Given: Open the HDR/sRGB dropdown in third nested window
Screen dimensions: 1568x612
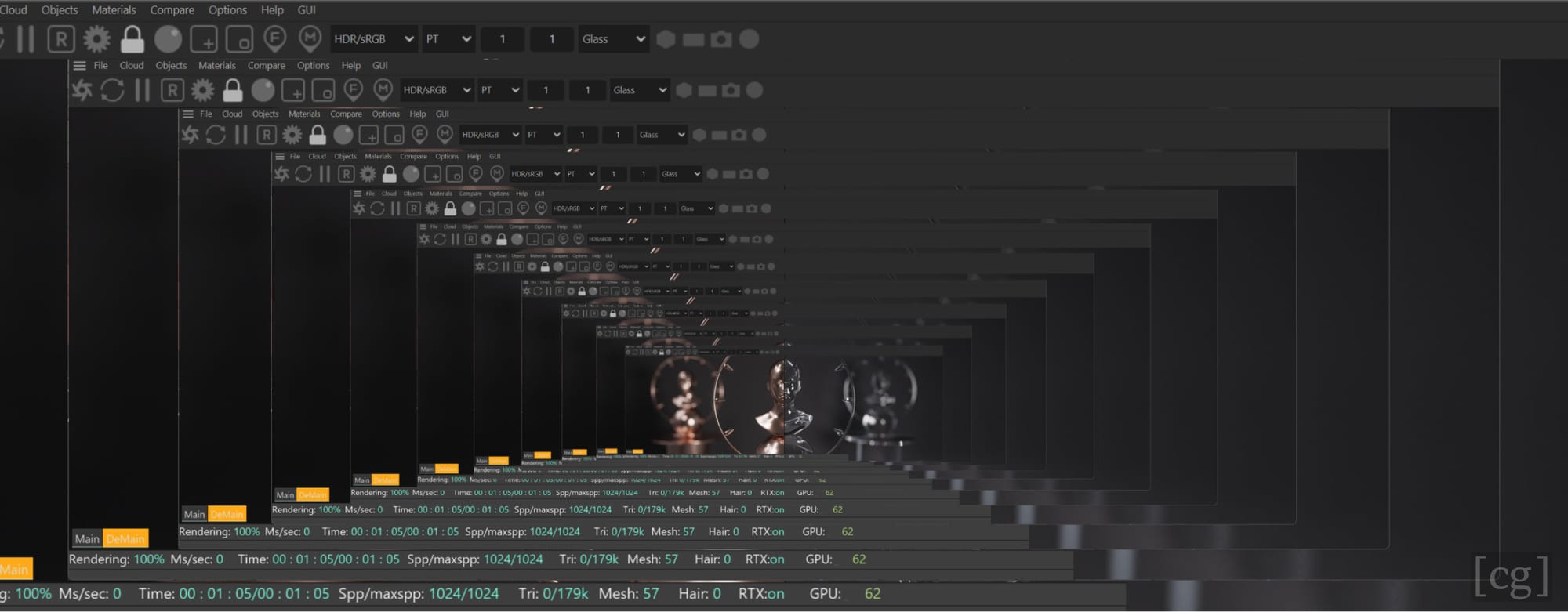Looking at the screenshot, I should tap(491, 135).
